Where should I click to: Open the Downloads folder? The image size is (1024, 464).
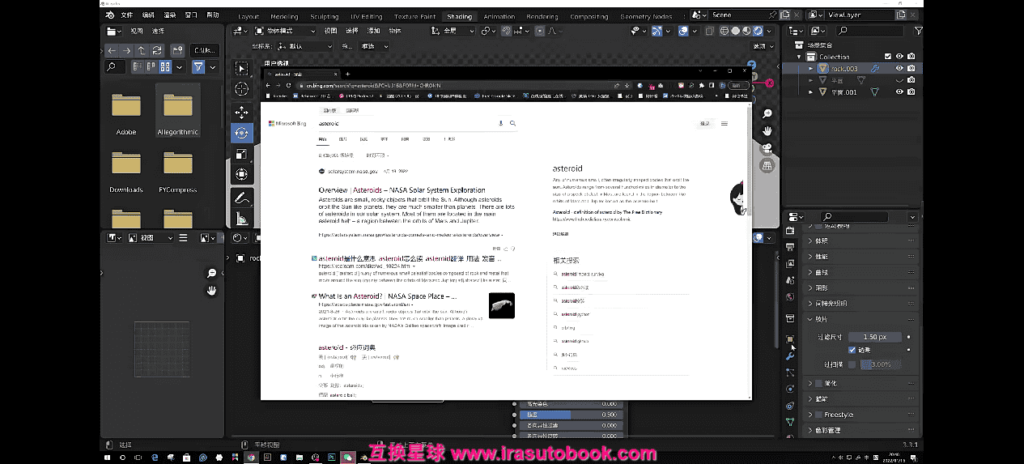126,168
